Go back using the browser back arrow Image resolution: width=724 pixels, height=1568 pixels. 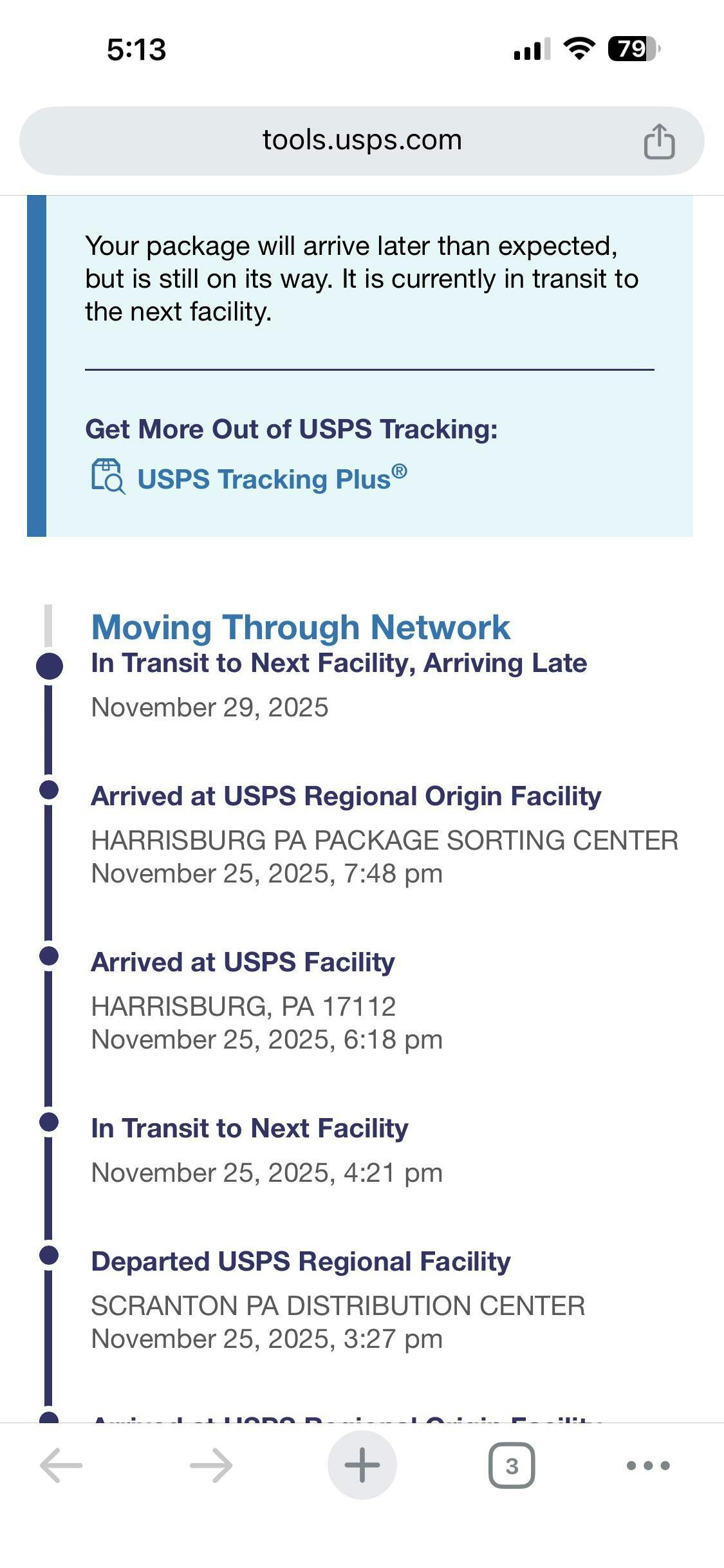[61, 1465]
